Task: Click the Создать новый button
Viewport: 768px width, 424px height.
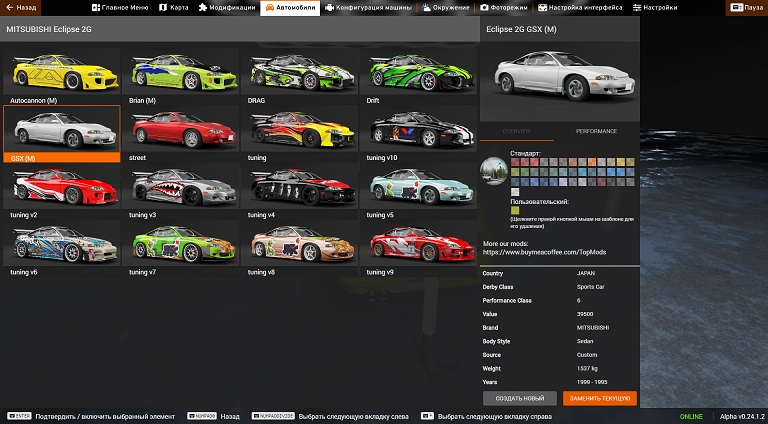Action: 518,398
